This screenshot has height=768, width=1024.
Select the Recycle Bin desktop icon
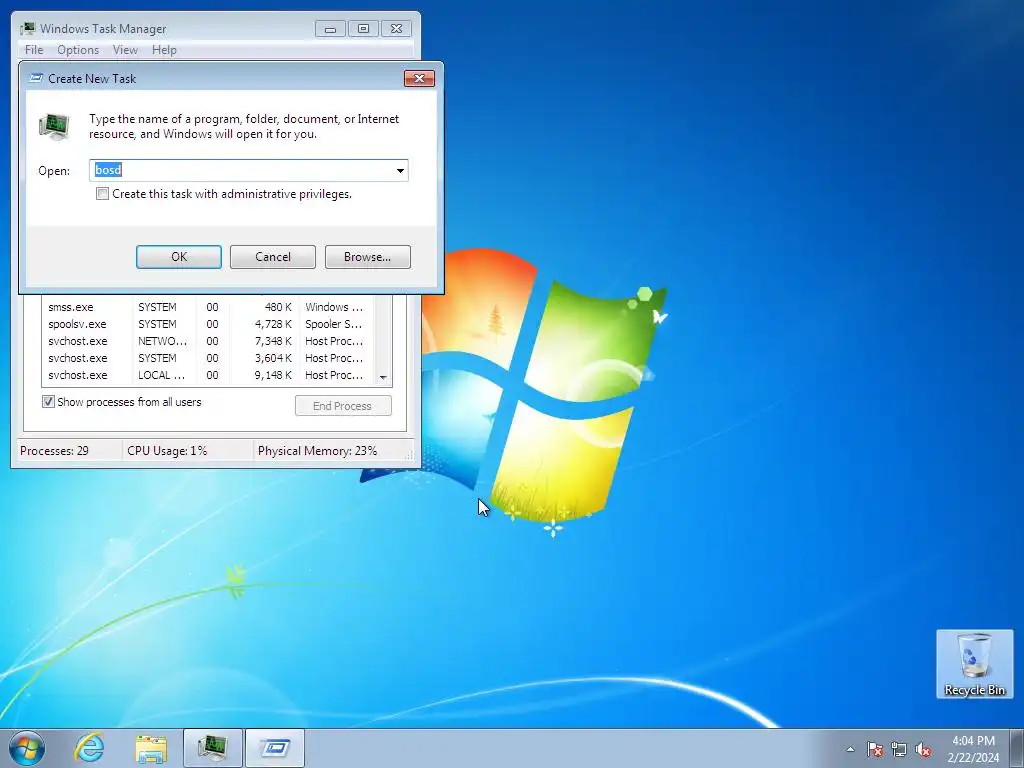[x=974, y=664]
